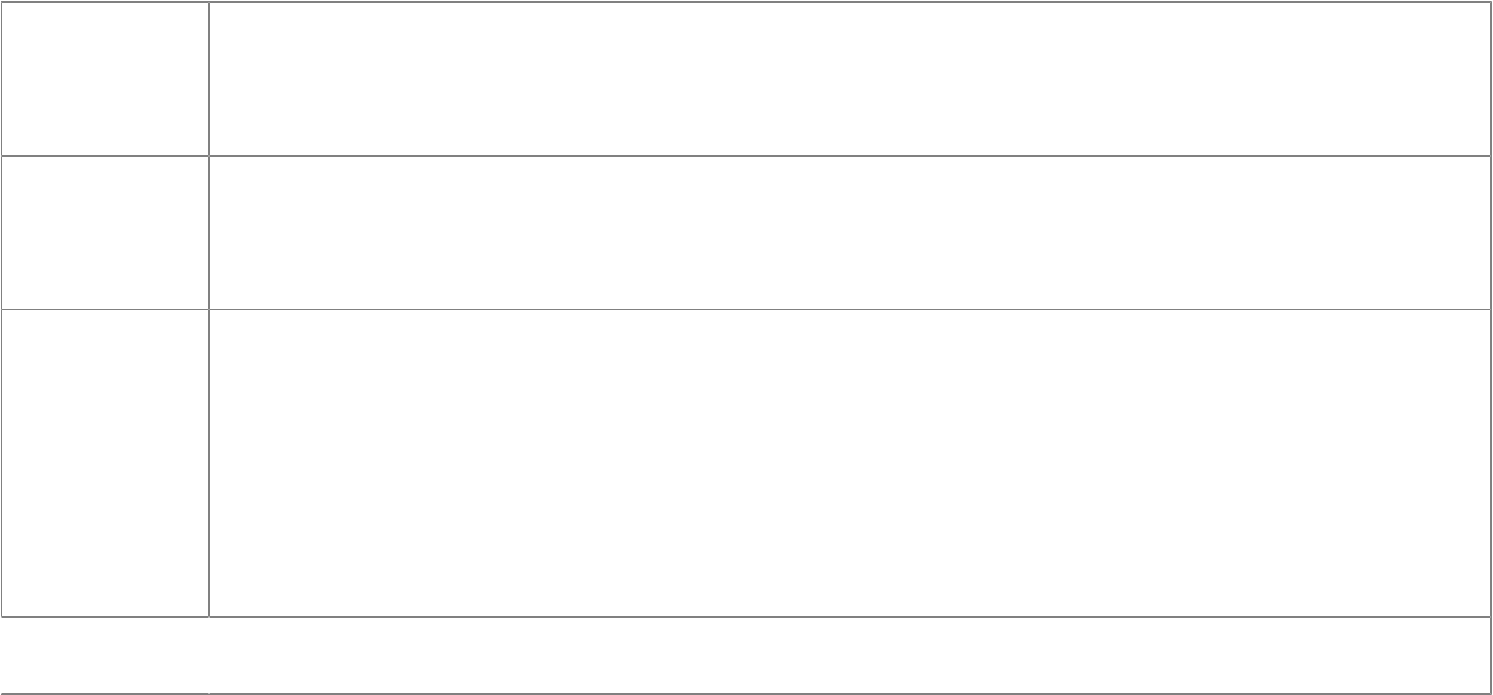Select the short bottom-row left cell
The image size is (1493, 695).
click(104, 655)
